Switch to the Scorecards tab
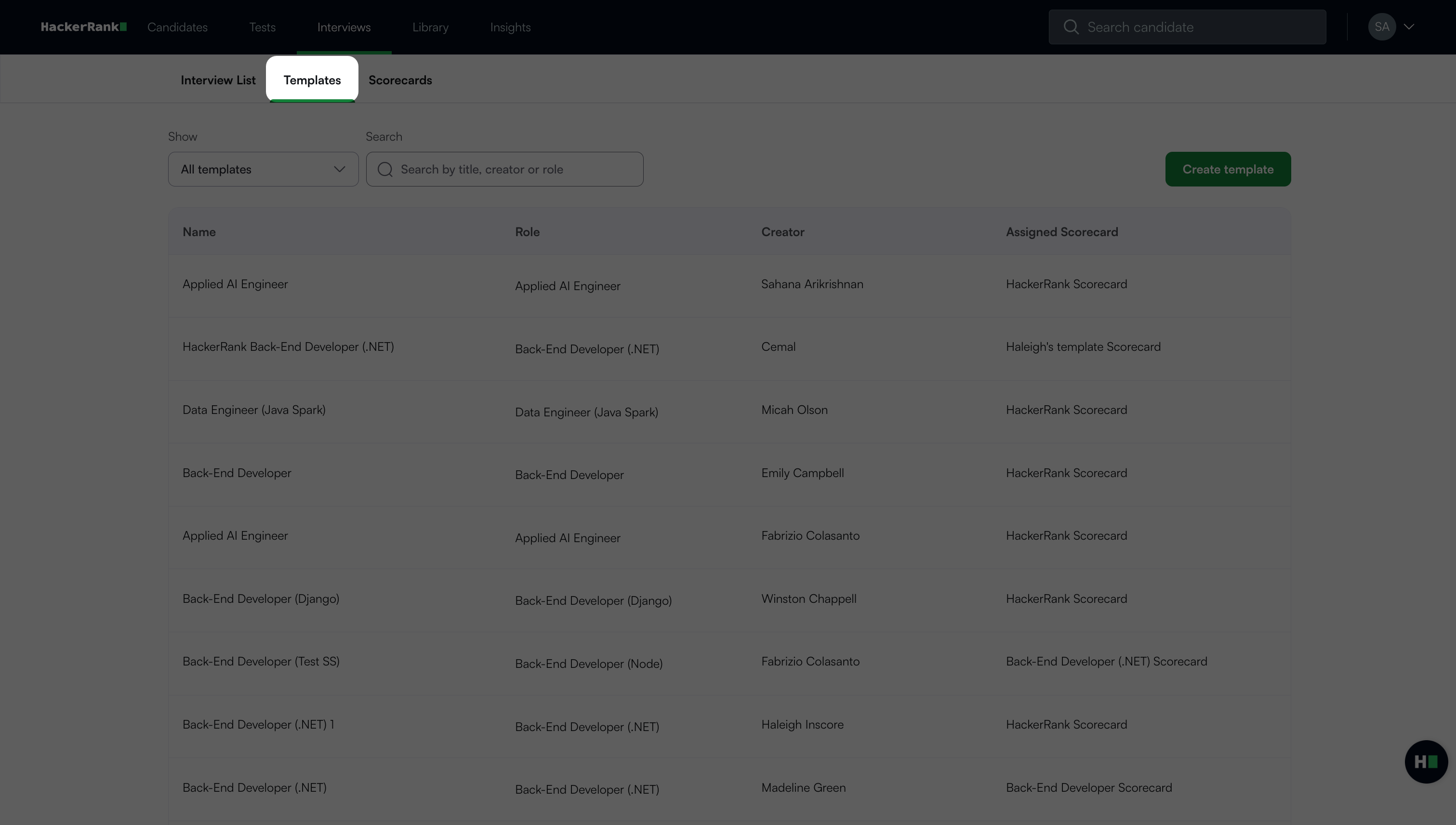1456x825 pixels. coord(400,80)
